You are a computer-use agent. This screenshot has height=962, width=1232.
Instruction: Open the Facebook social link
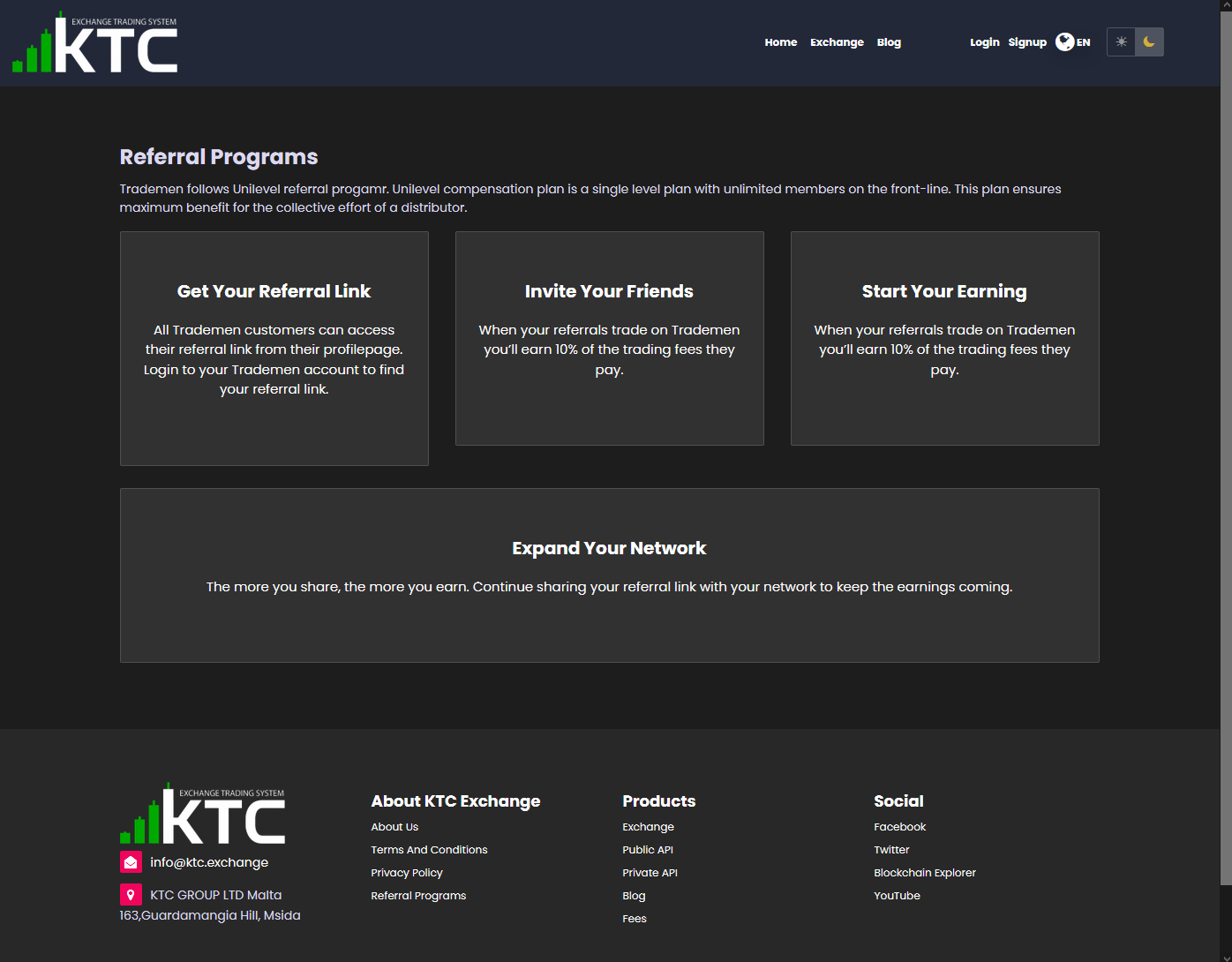click(x=899, y=827)
